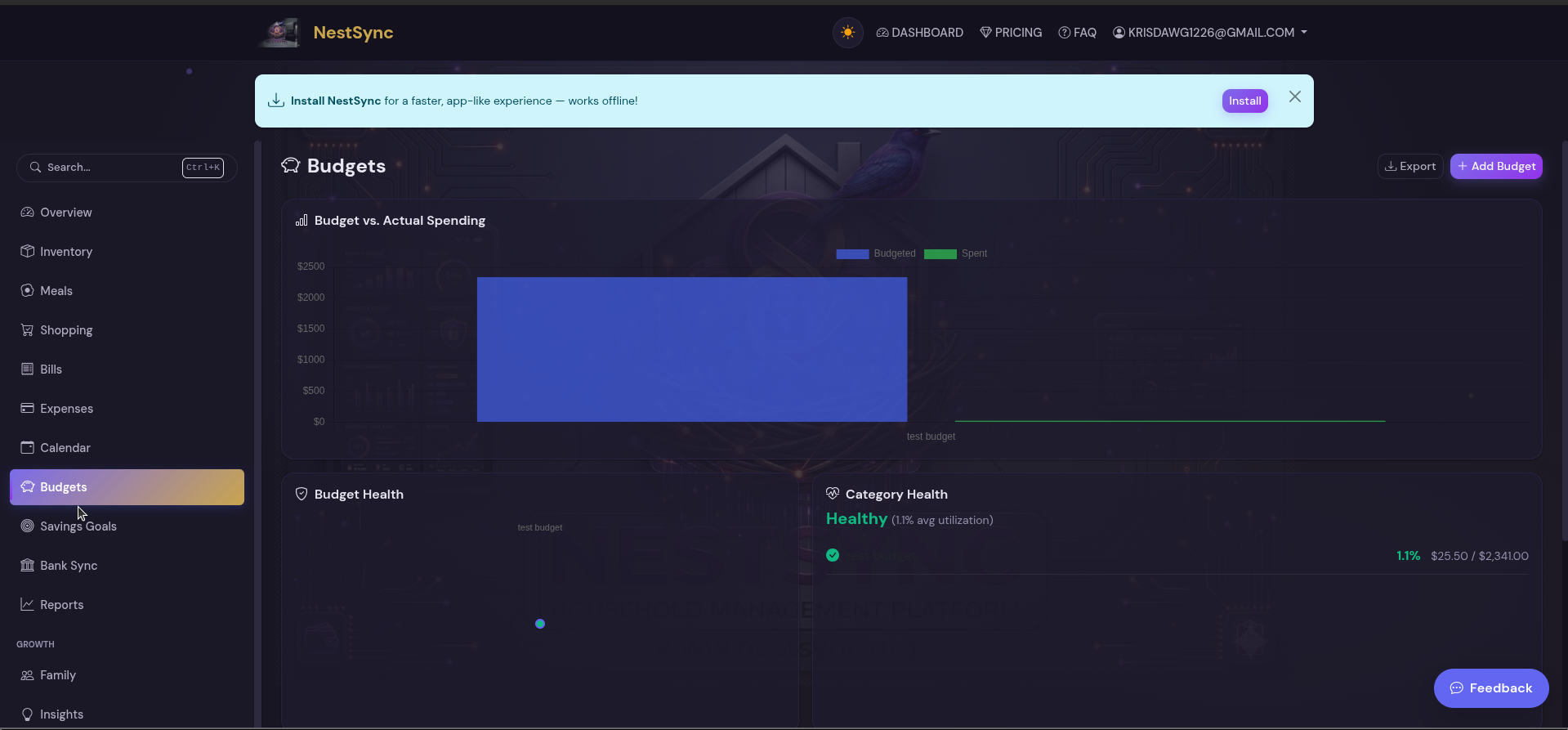Open Reports page link

pos(127,605)
